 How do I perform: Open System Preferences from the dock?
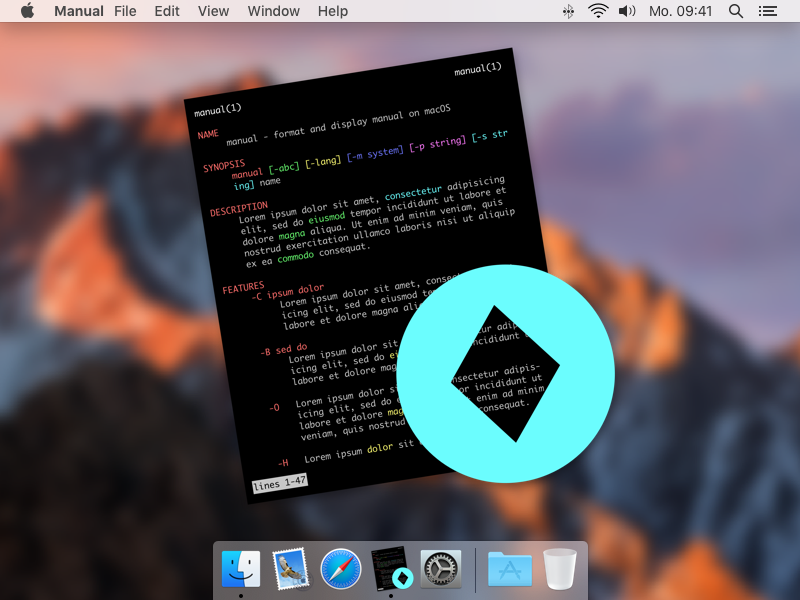point(440,568)
